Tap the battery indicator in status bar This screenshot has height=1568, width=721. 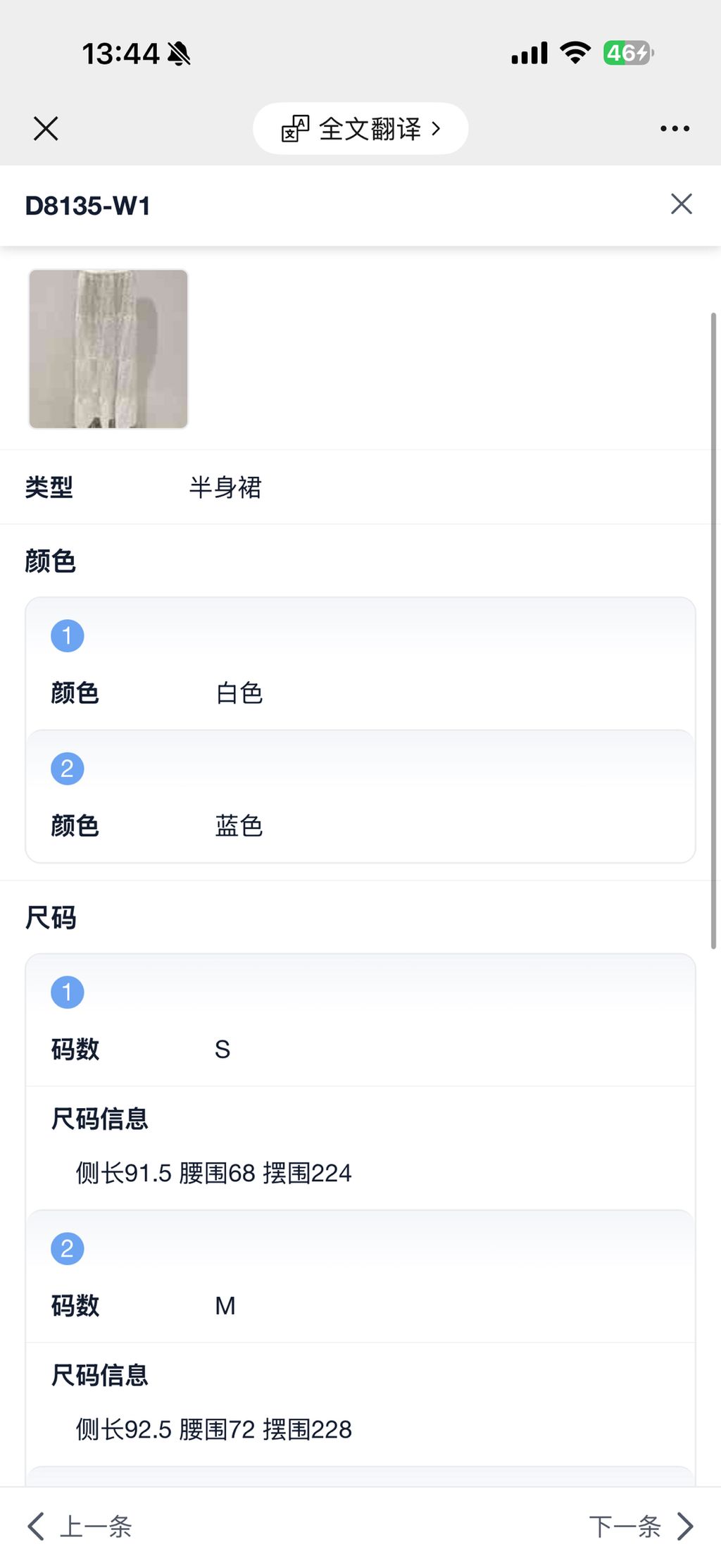628,54
